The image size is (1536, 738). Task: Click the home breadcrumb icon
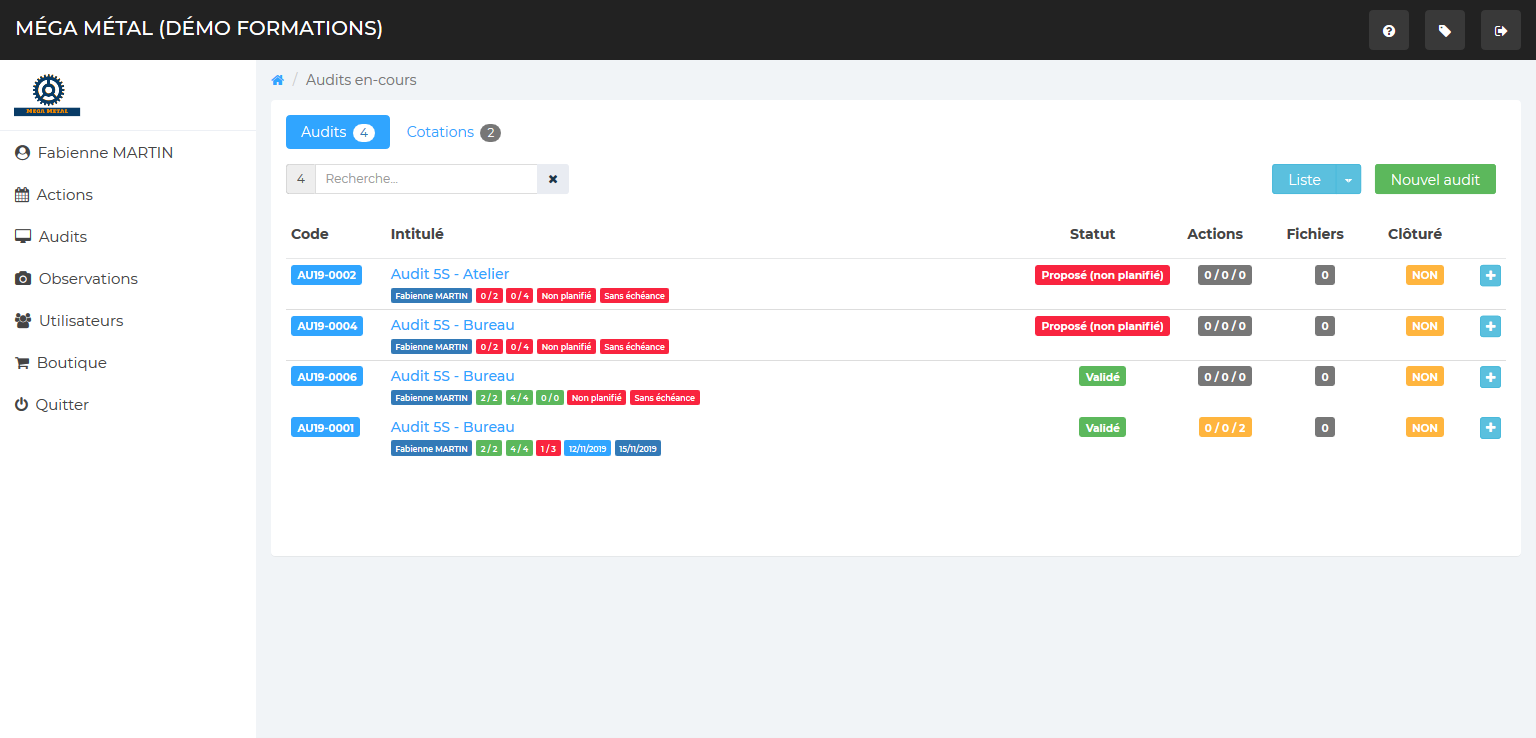click(x=278, y=80)
